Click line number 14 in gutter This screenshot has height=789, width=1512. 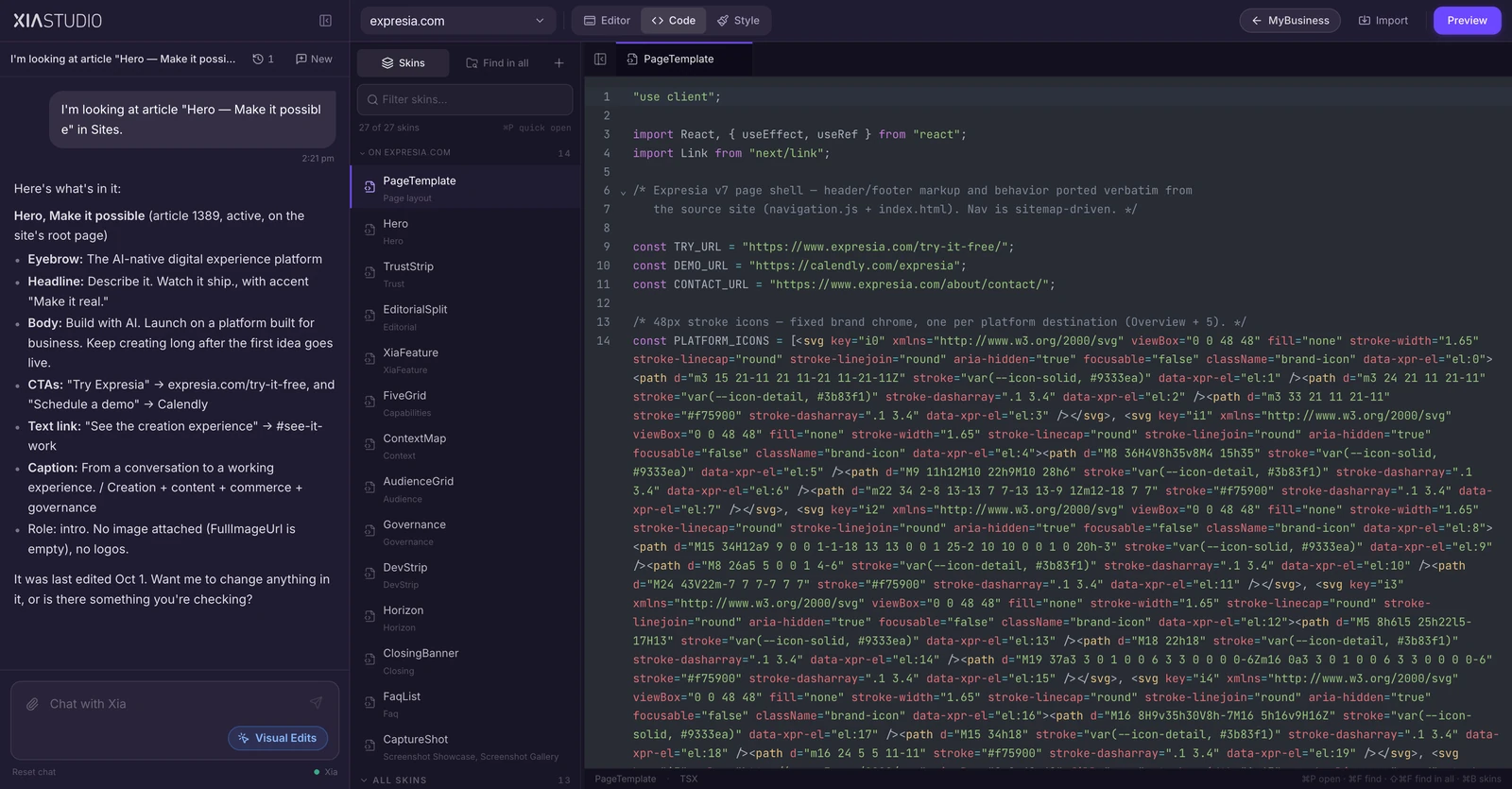click(603, 341)
